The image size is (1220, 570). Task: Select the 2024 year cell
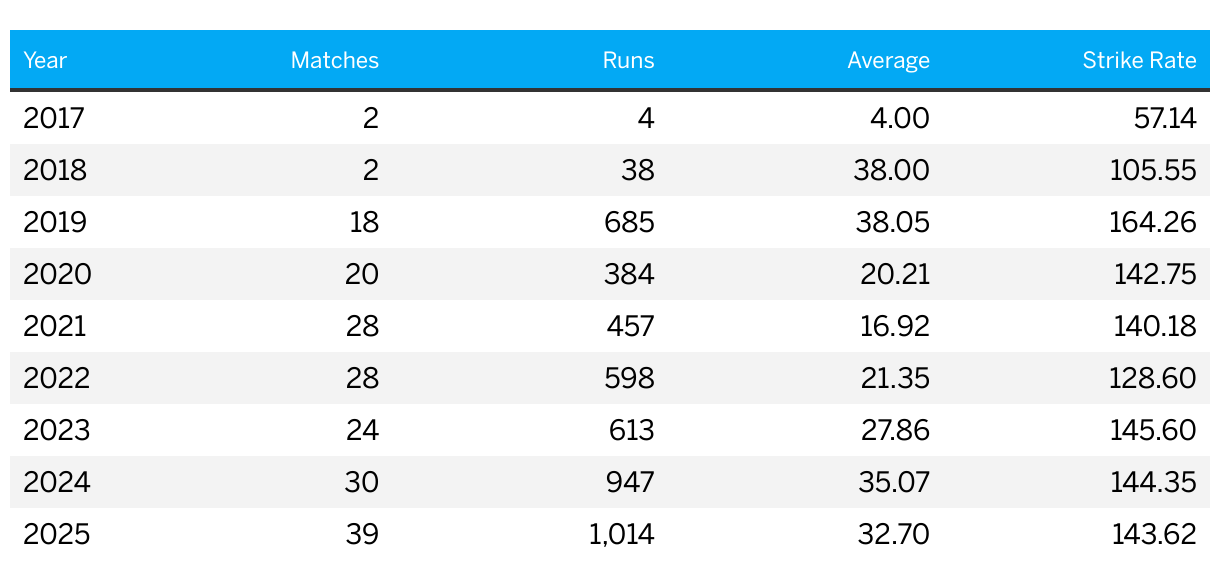pos(57,482)
